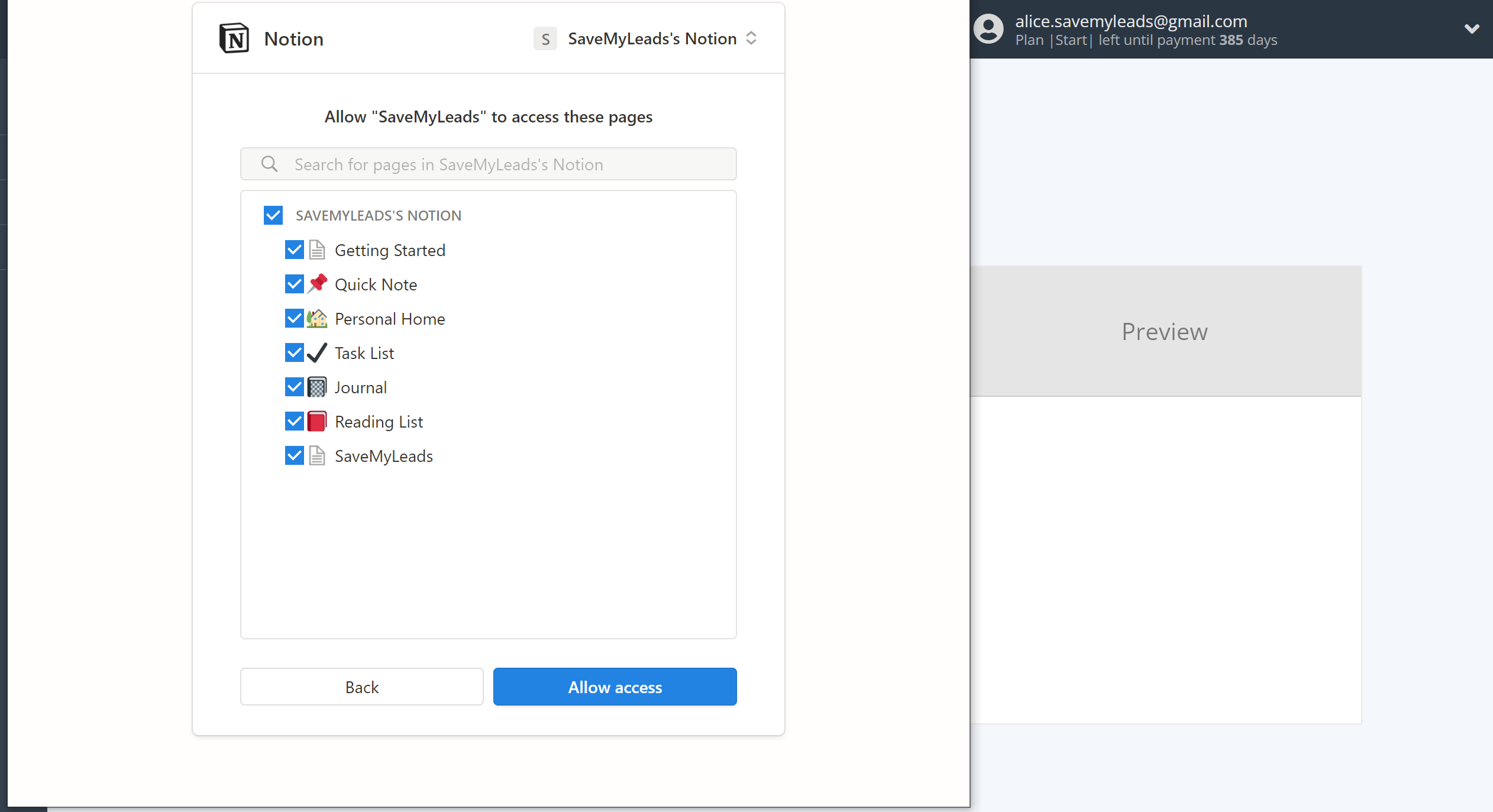Viewport: 1493px width, 812px height.
Task: Click the Notion title text
Action: pos(293,39)
